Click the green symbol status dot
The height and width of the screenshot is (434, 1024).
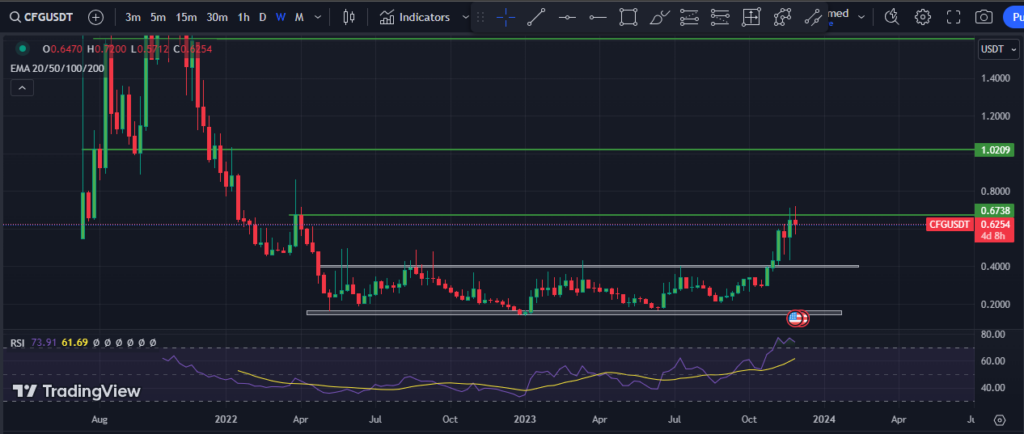pyautogui.click(x=23, y=48)
